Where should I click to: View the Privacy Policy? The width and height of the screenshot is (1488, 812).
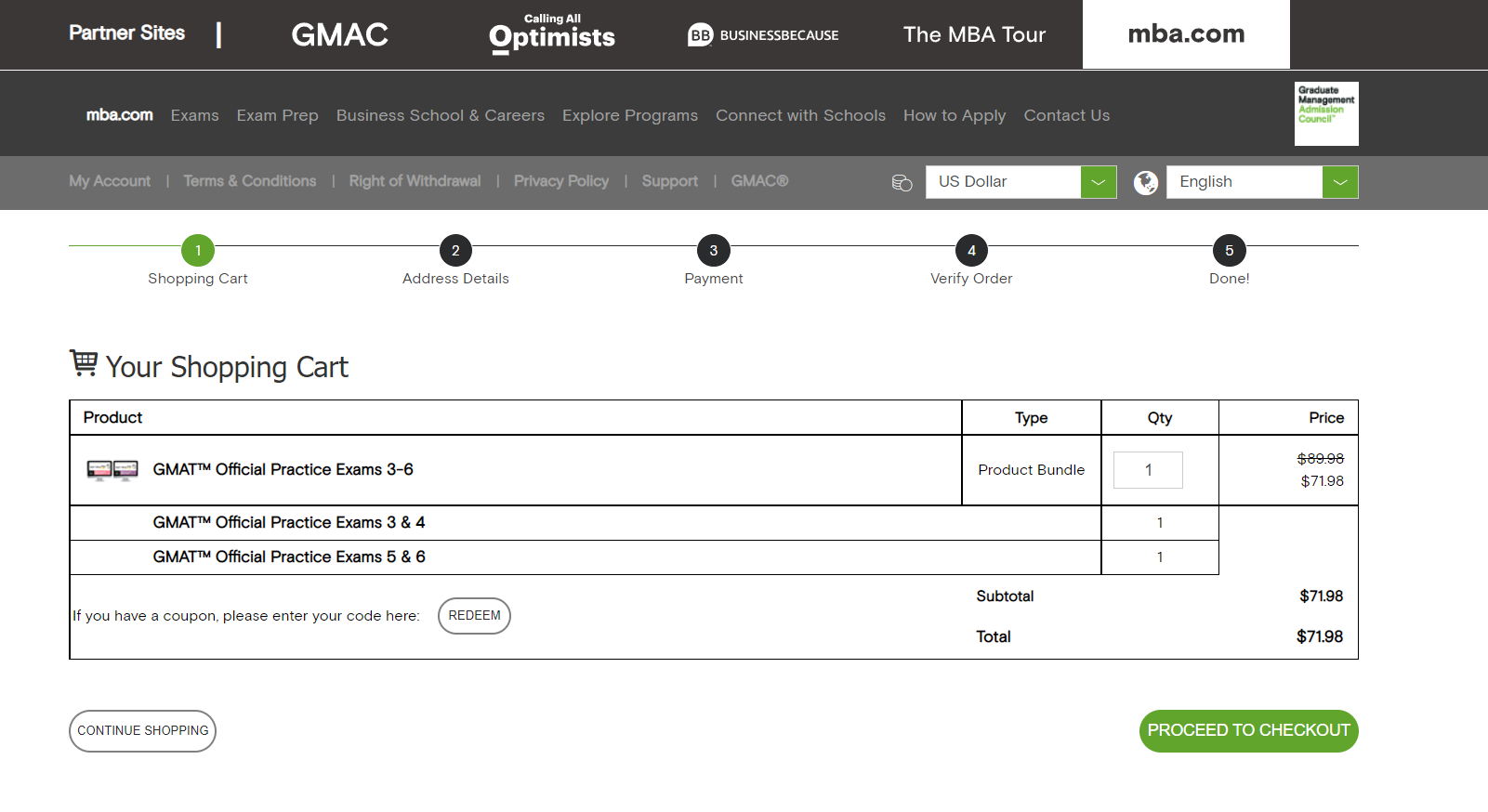point(561,181)
